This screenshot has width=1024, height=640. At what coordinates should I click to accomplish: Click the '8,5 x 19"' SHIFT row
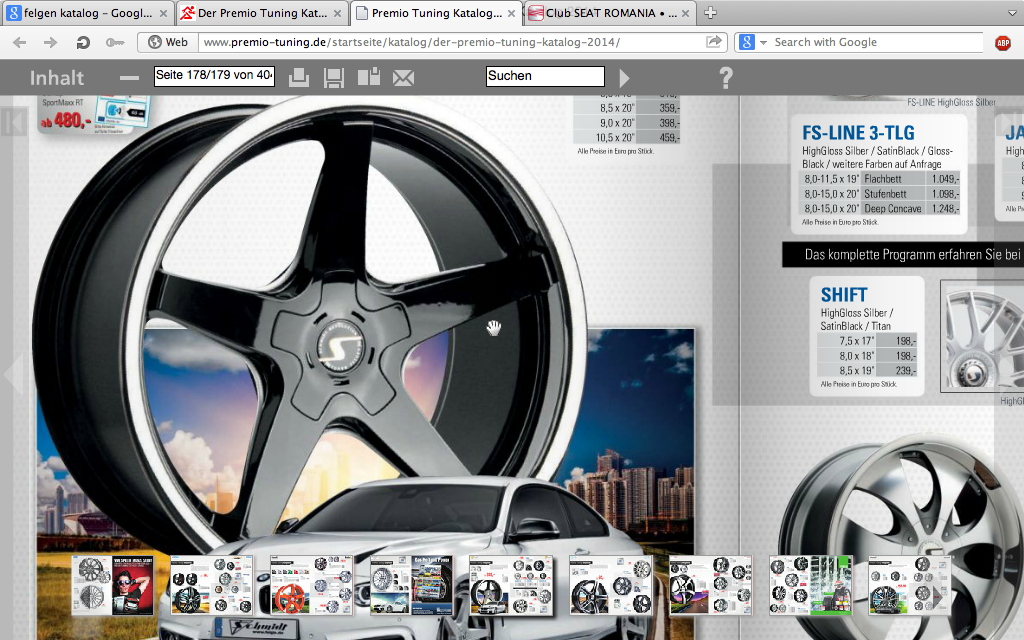[x=868, y=370]
